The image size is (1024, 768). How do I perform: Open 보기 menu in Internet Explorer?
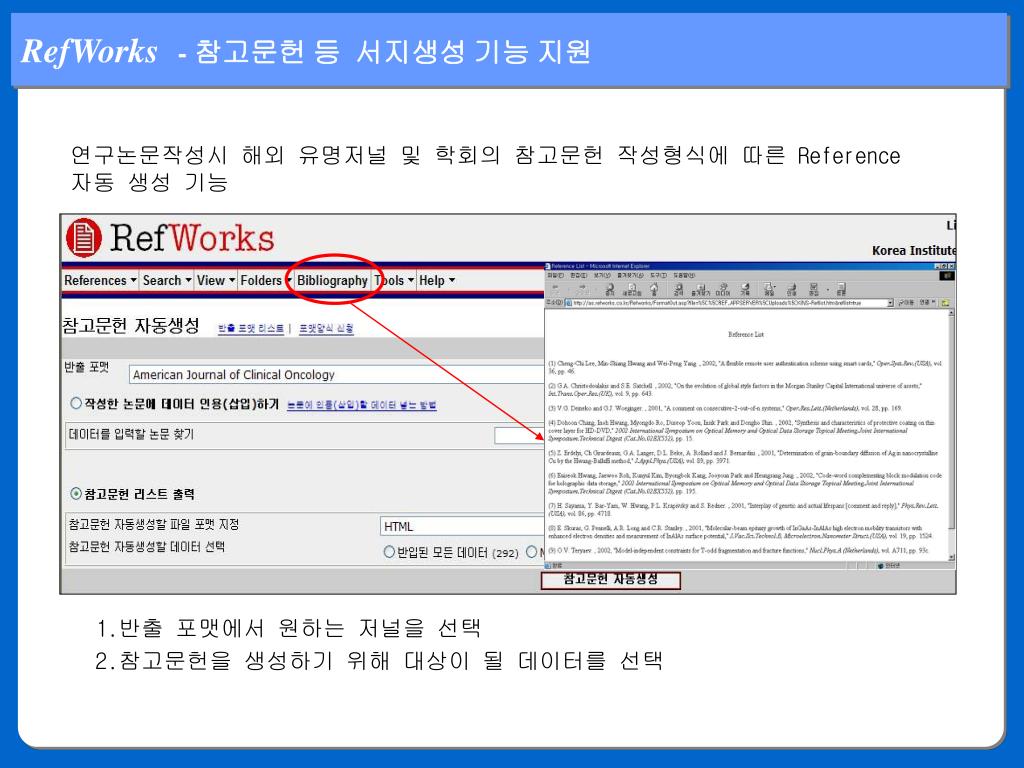pos(602,275)
